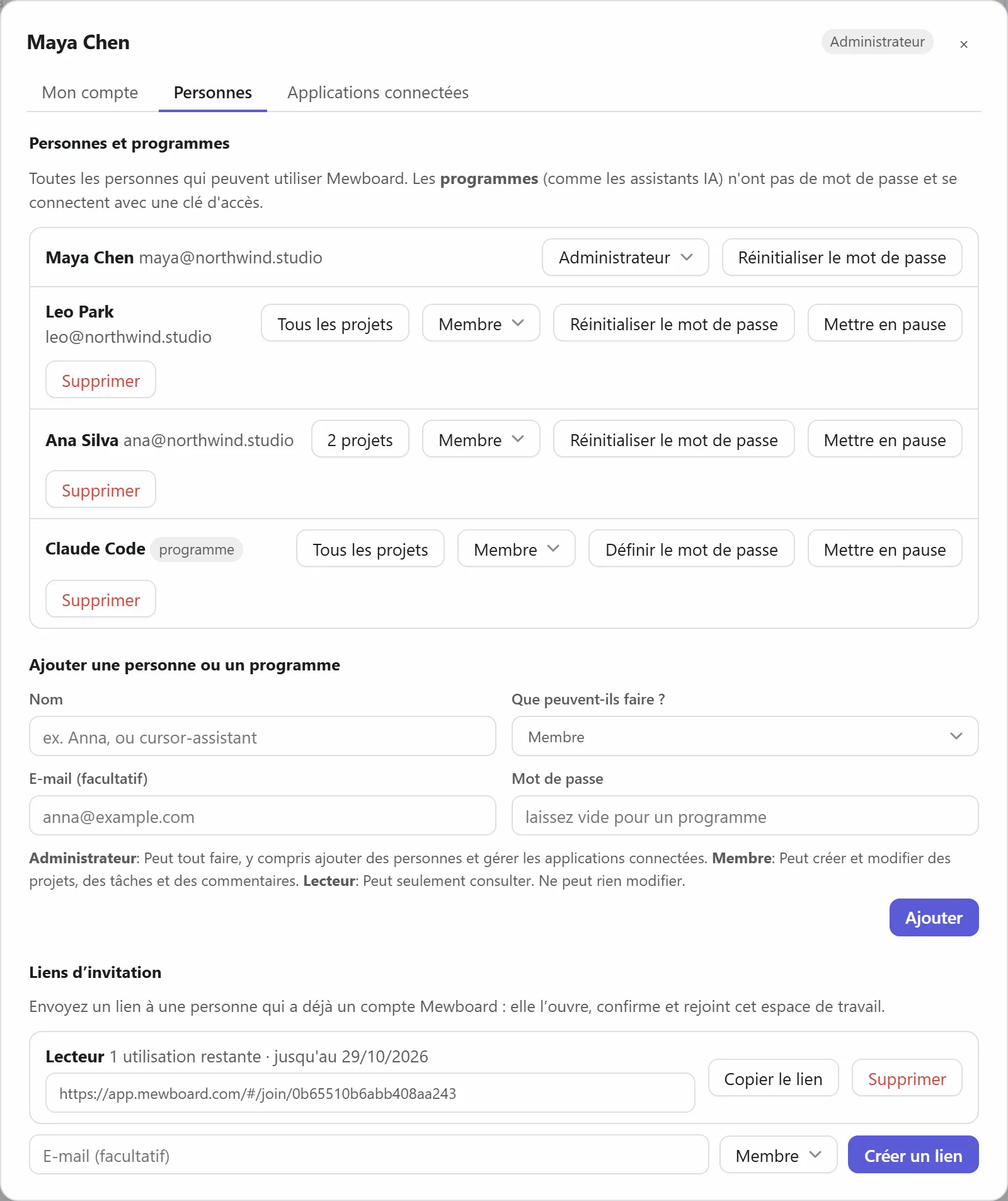Open Leo Park's Membre role dropdown
This screenshot has height=1201, width=1008.
(x=481, y=324)
